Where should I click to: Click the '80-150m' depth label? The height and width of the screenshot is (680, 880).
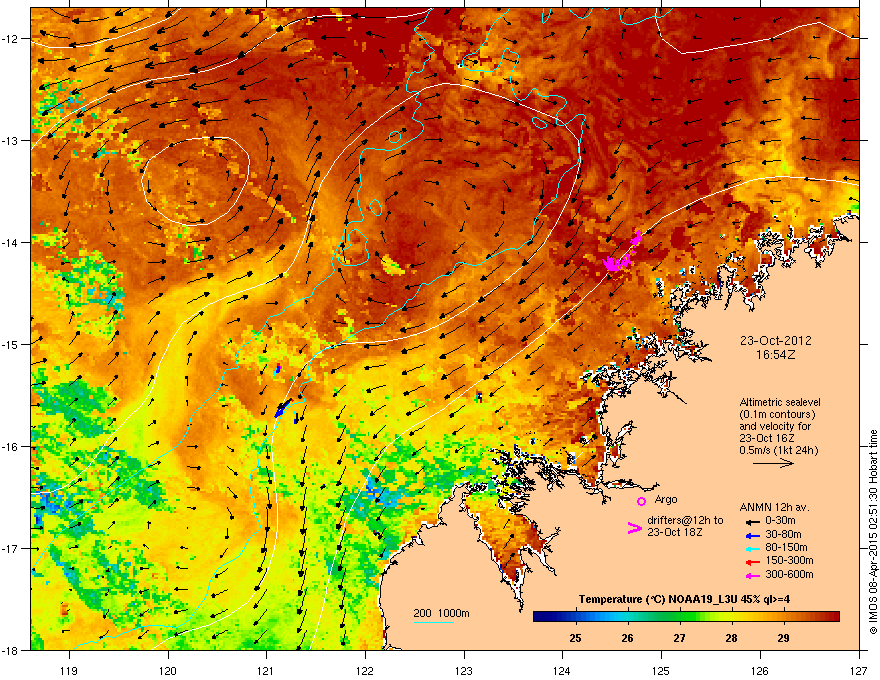(786, 548)
